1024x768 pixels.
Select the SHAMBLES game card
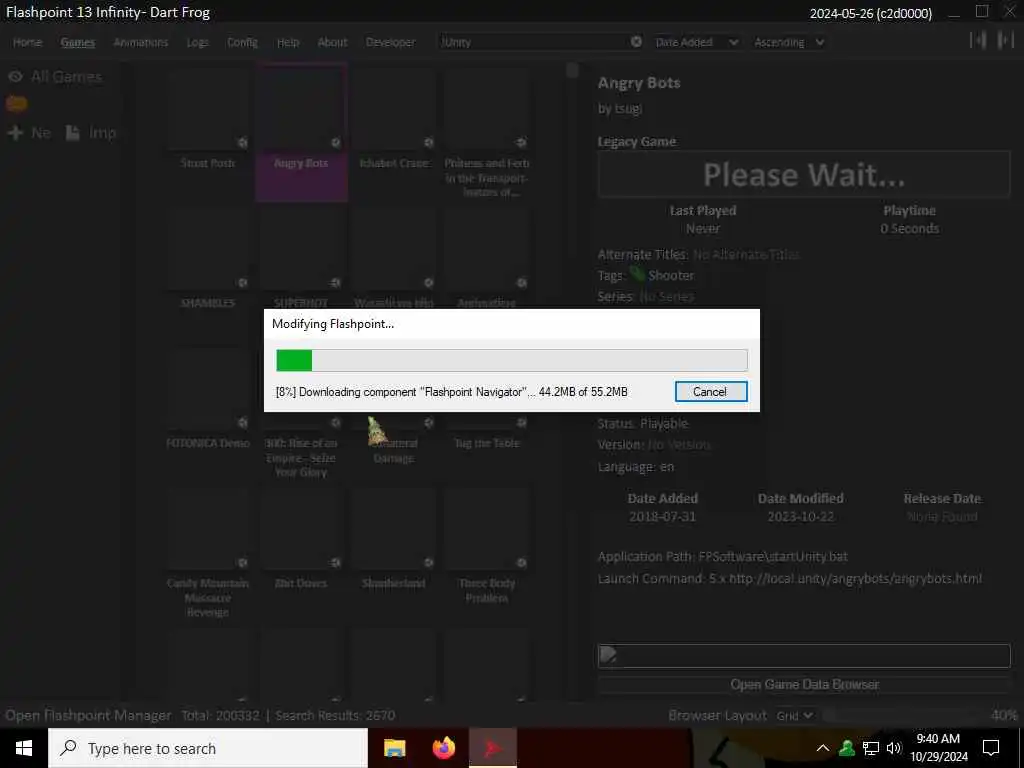208,258
